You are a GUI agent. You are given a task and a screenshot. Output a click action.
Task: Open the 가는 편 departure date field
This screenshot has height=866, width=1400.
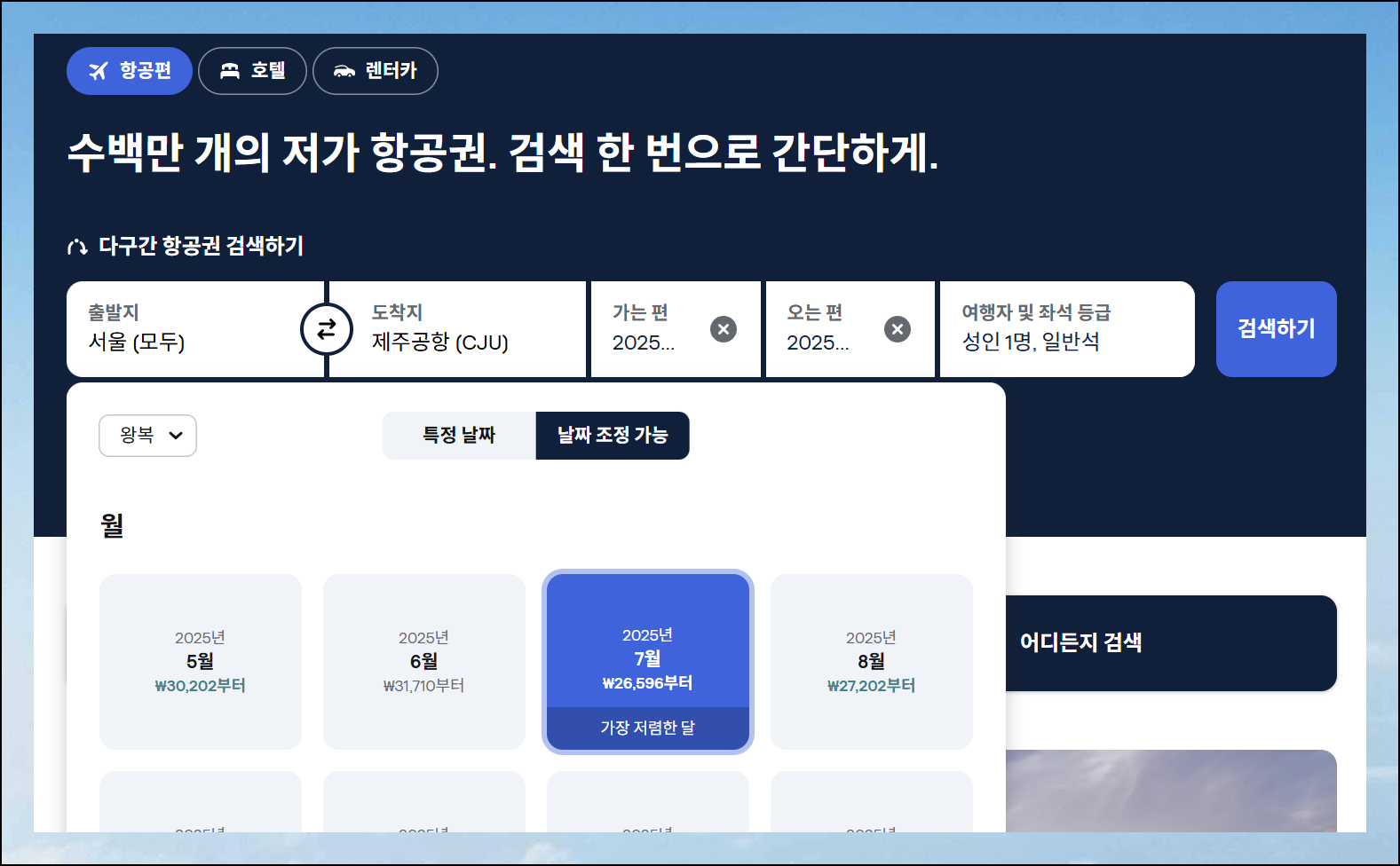tap(676, 329)
